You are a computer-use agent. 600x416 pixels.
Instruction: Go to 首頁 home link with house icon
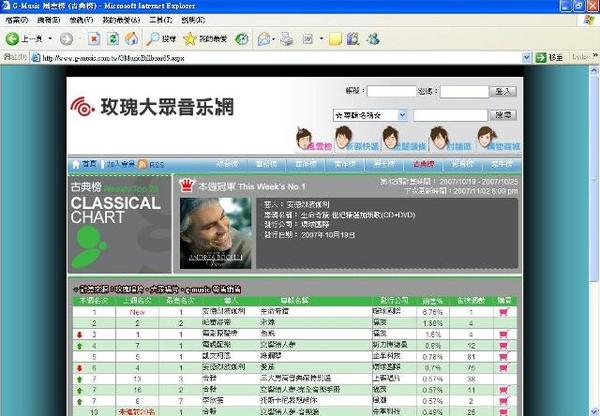coord(85,164)
